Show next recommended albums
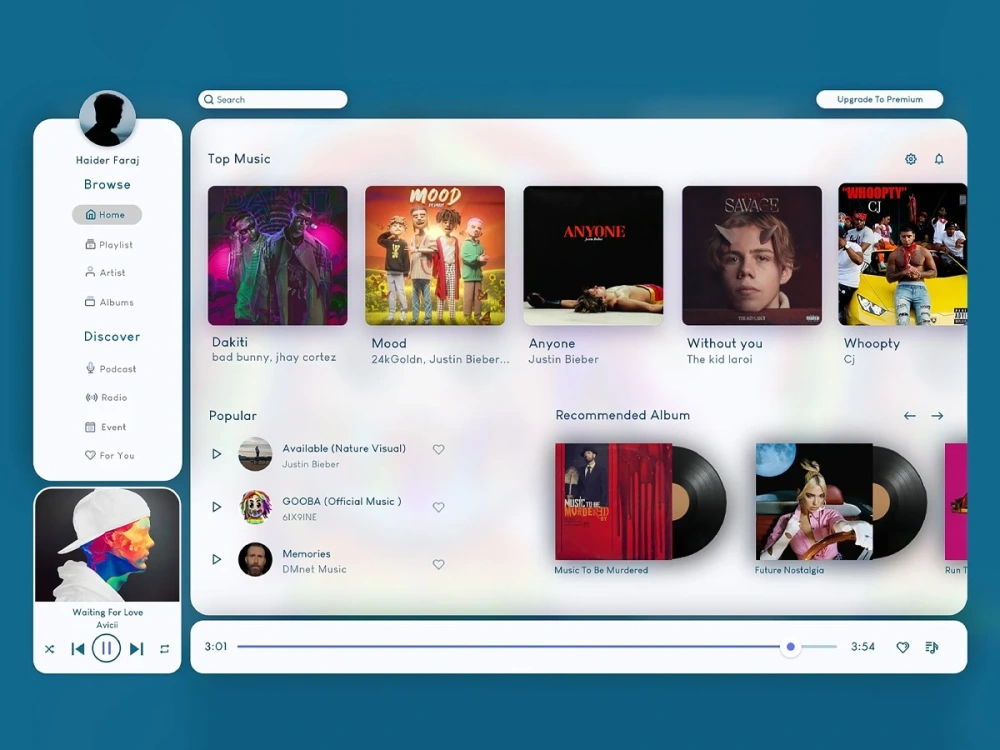 tap(937, 416)
